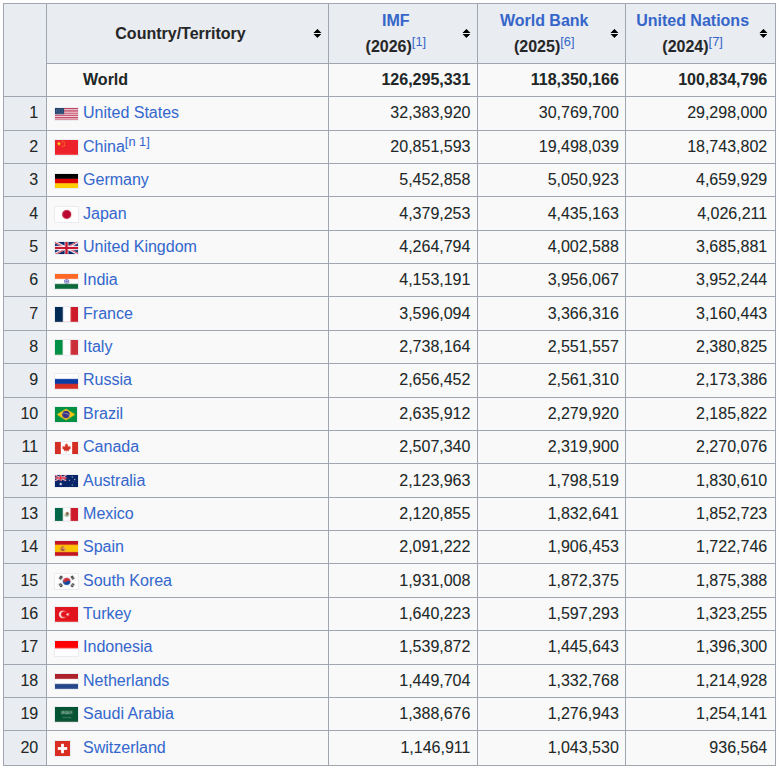Click the Canada flag icon

pyautogui.click(x=66, y=447)
